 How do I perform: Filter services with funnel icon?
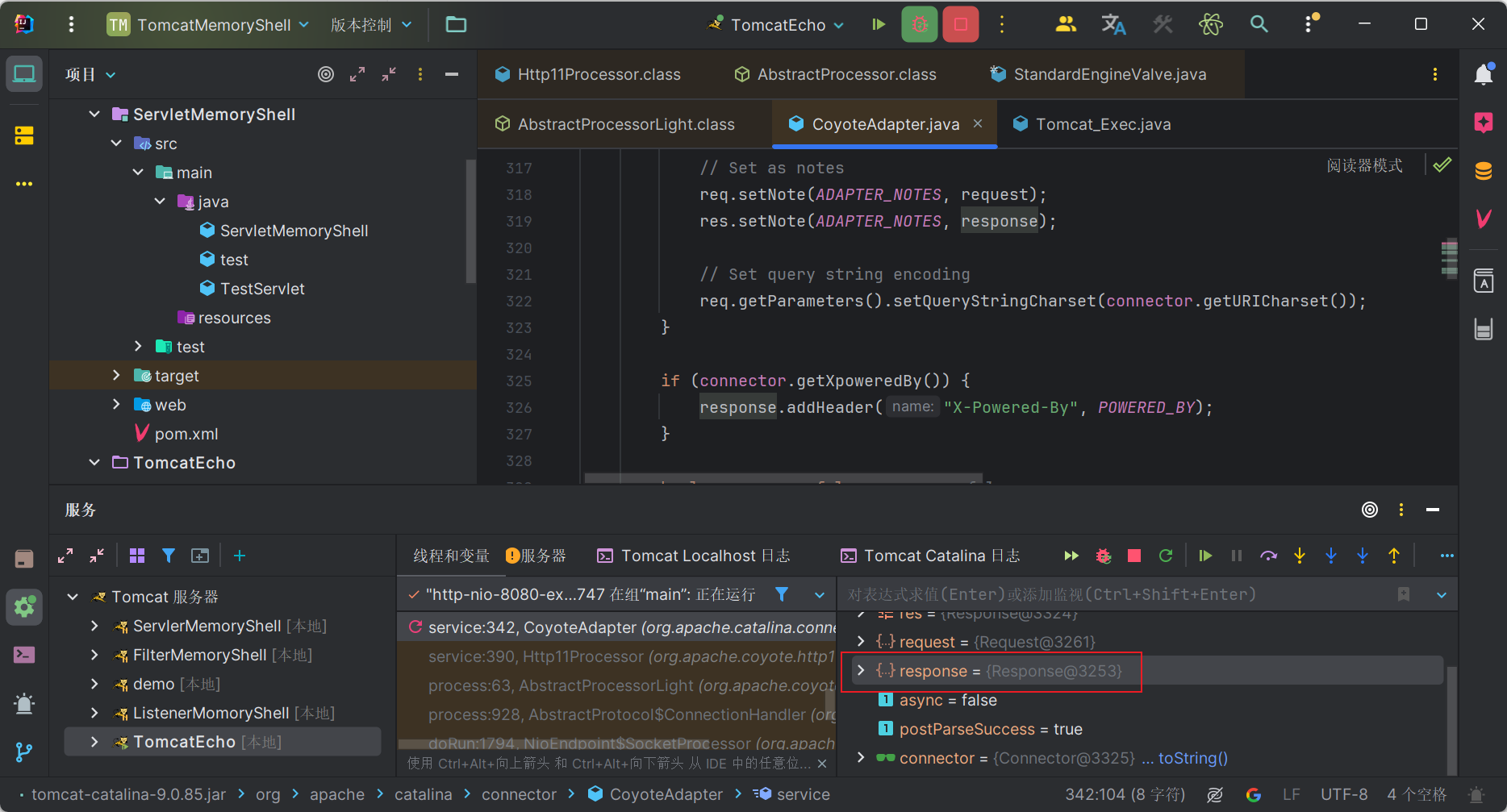coord(169,556)
